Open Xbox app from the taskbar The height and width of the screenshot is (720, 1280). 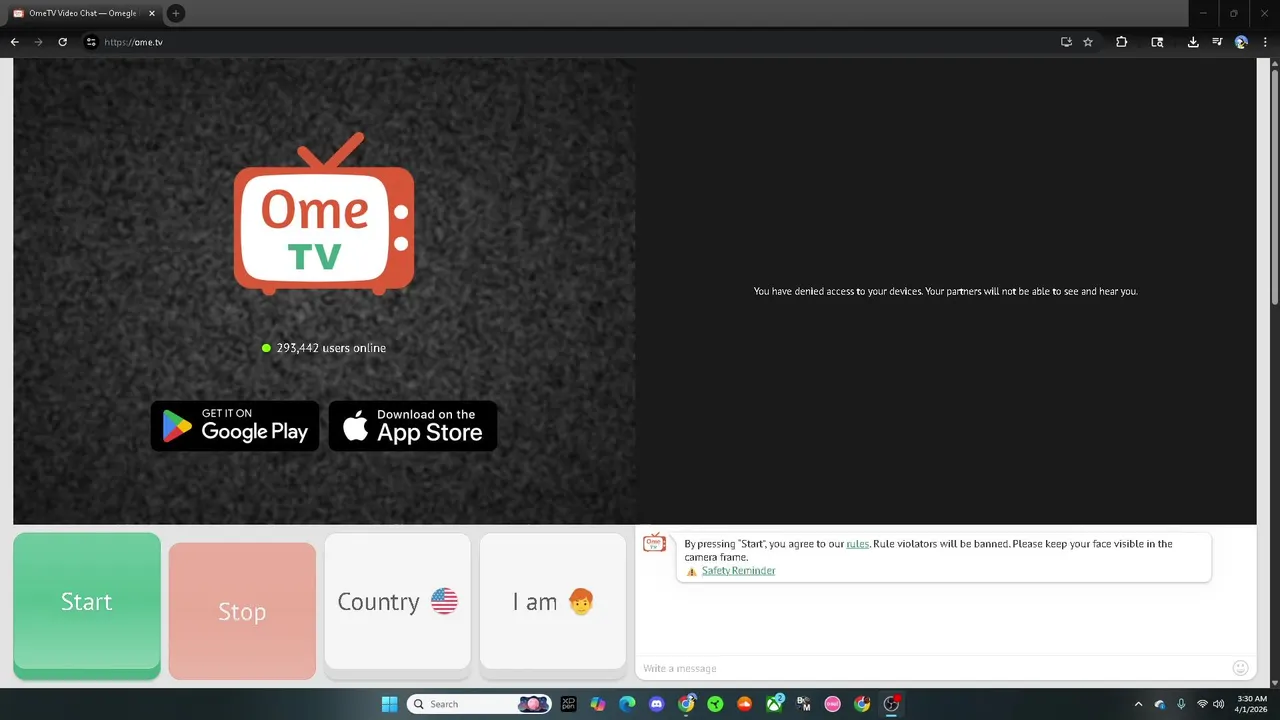774,704
